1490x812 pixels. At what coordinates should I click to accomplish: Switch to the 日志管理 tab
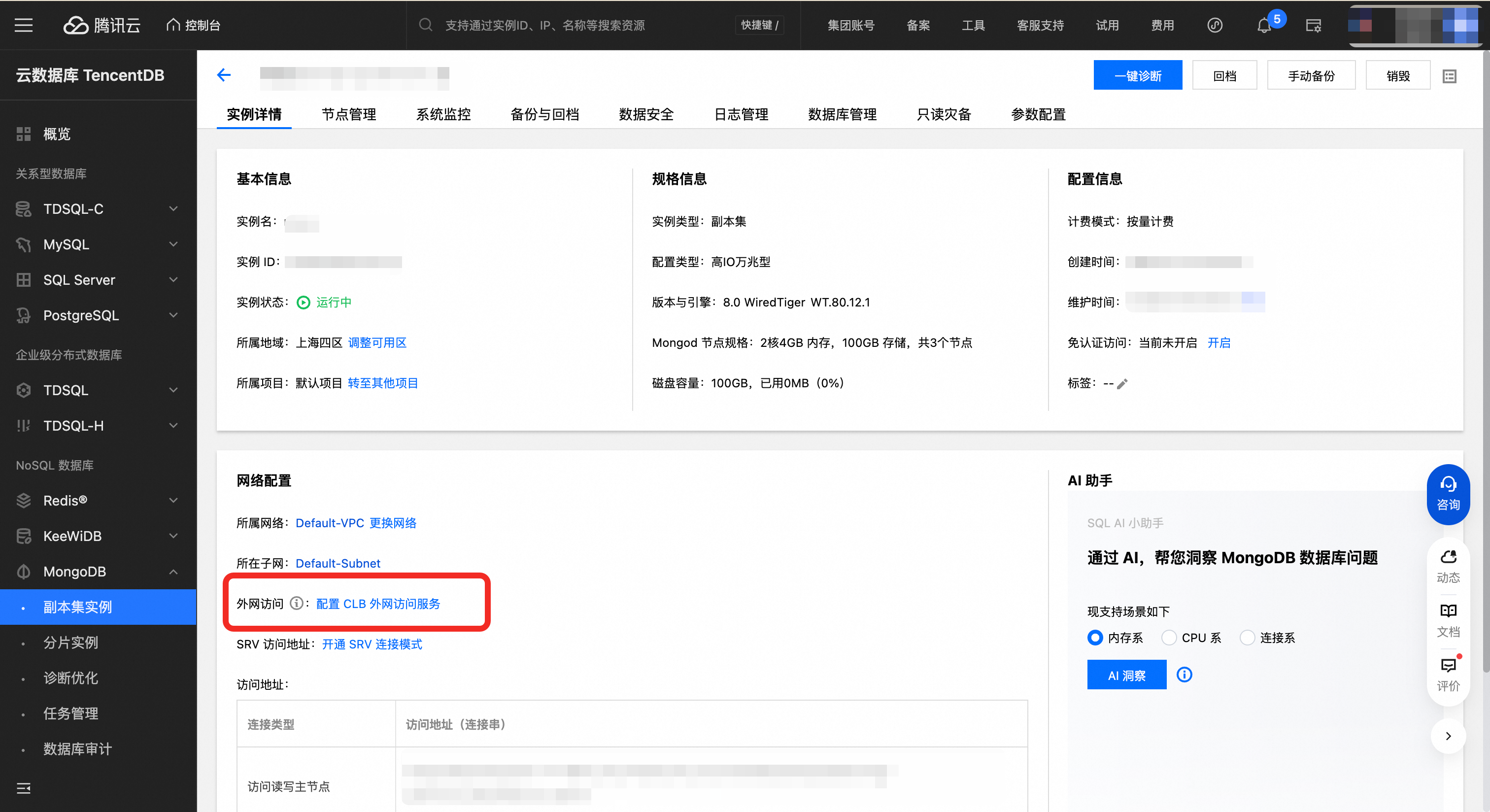[x=742, y=114]
